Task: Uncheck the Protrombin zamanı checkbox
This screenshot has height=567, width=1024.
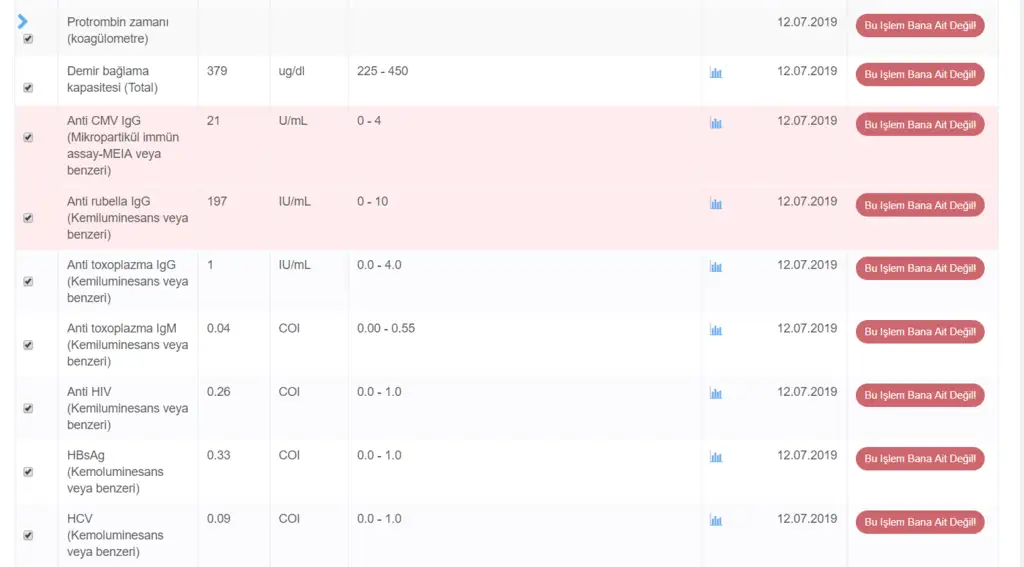Action: pos(28,39)
